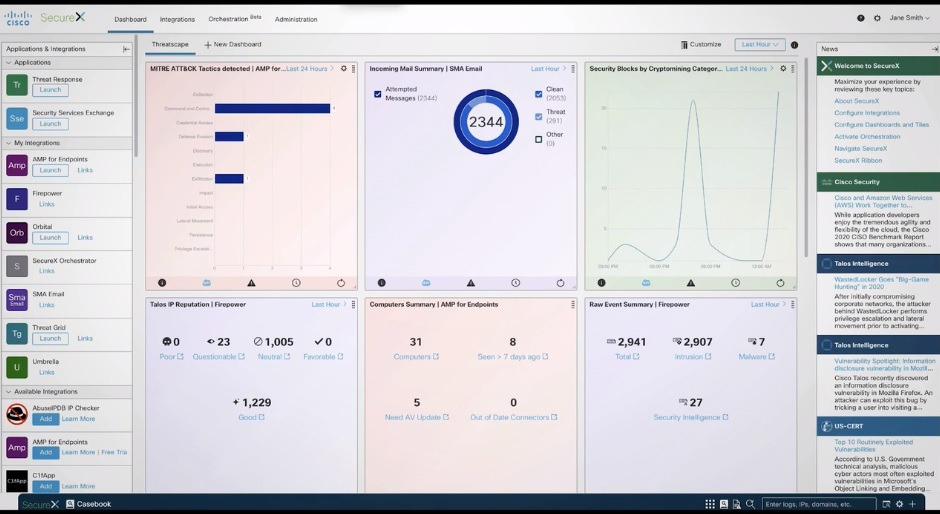Viewport: 940px width, 514px height.
Task: Create a New Dashboard
Action: [233, 44]
